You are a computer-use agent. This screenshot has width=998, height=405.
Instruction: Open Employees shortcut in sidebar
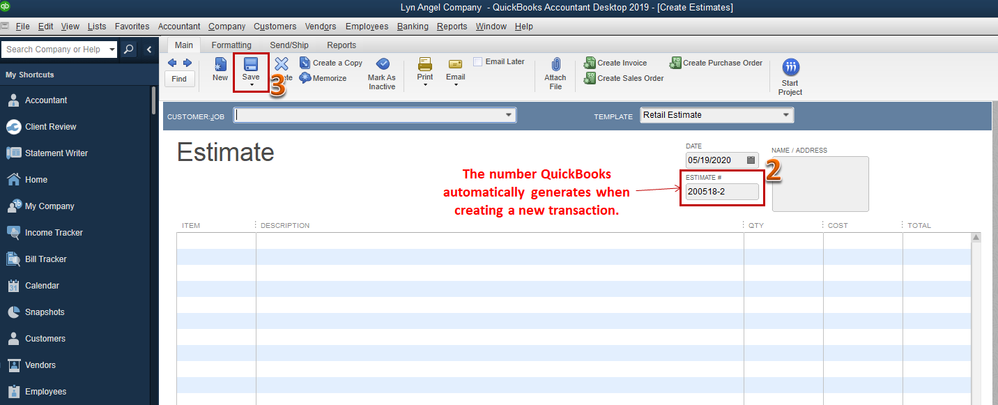click(45, 392)
